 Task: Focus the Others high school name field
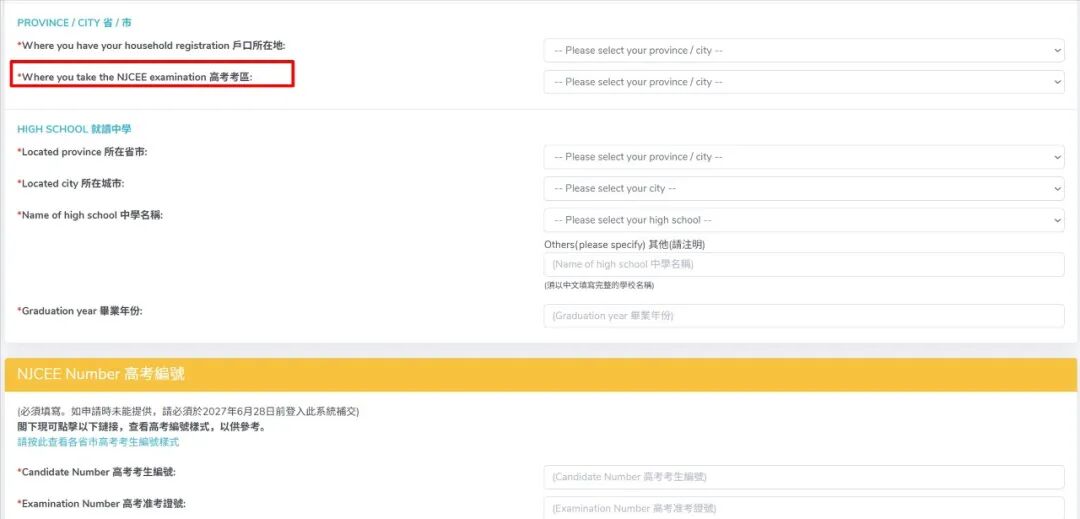click(x=804, y=264)
